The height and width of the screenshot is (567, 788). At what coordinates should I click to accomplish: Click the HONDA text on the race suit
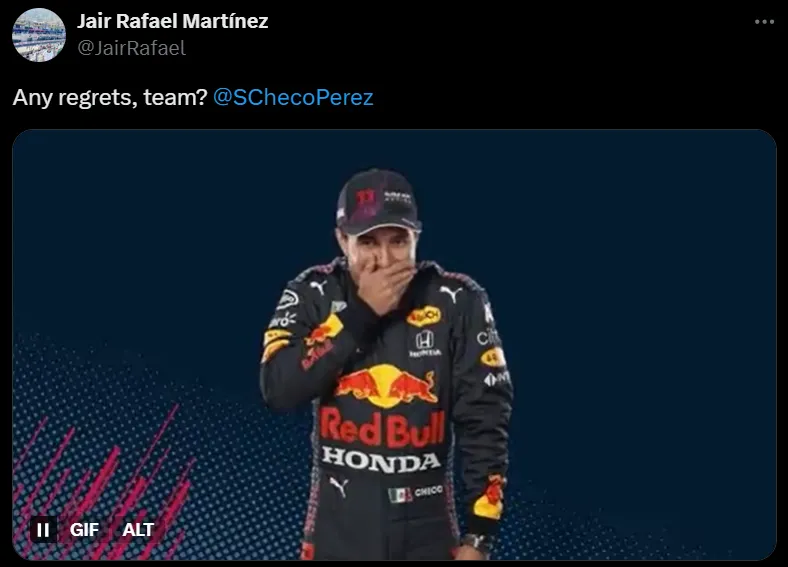380,459
